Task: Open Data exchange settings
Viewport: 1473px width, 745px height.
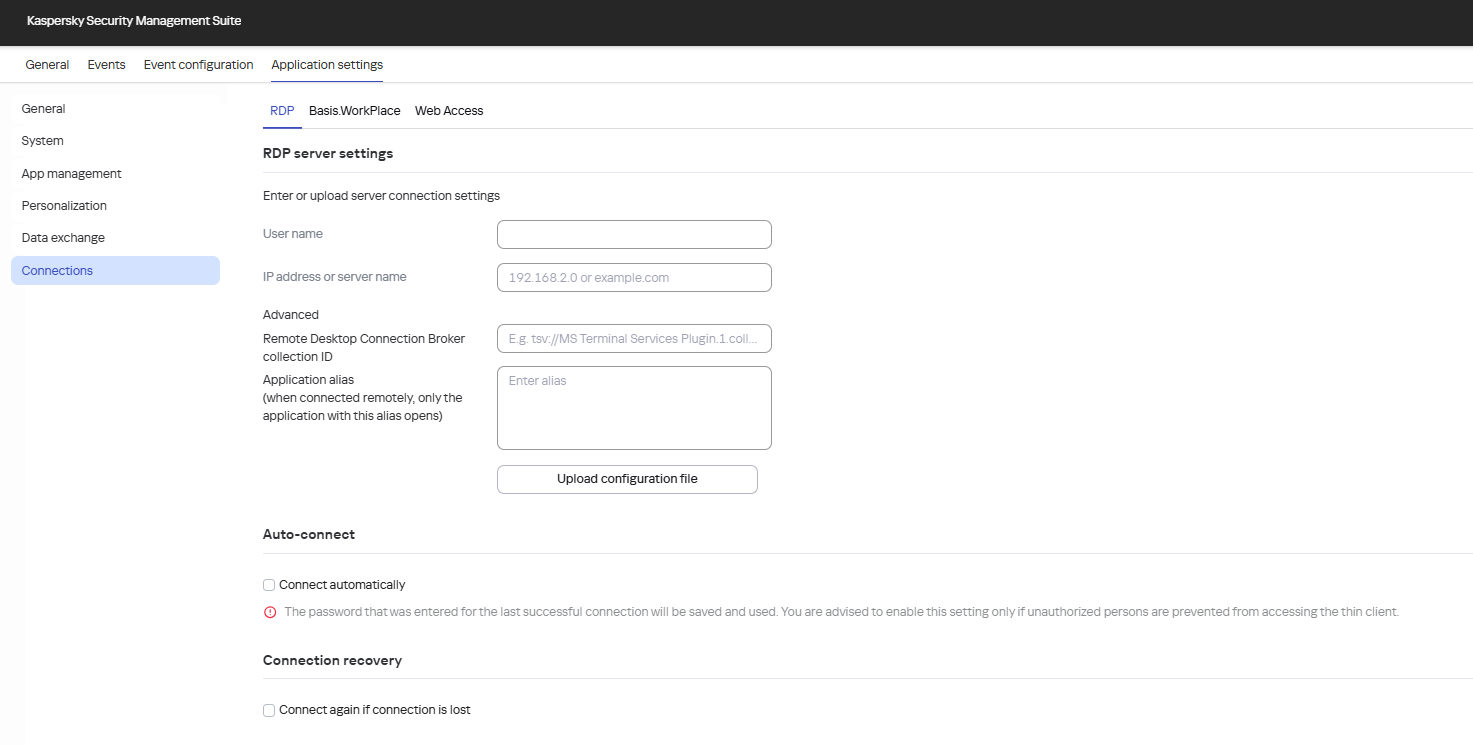Action: 63,237
